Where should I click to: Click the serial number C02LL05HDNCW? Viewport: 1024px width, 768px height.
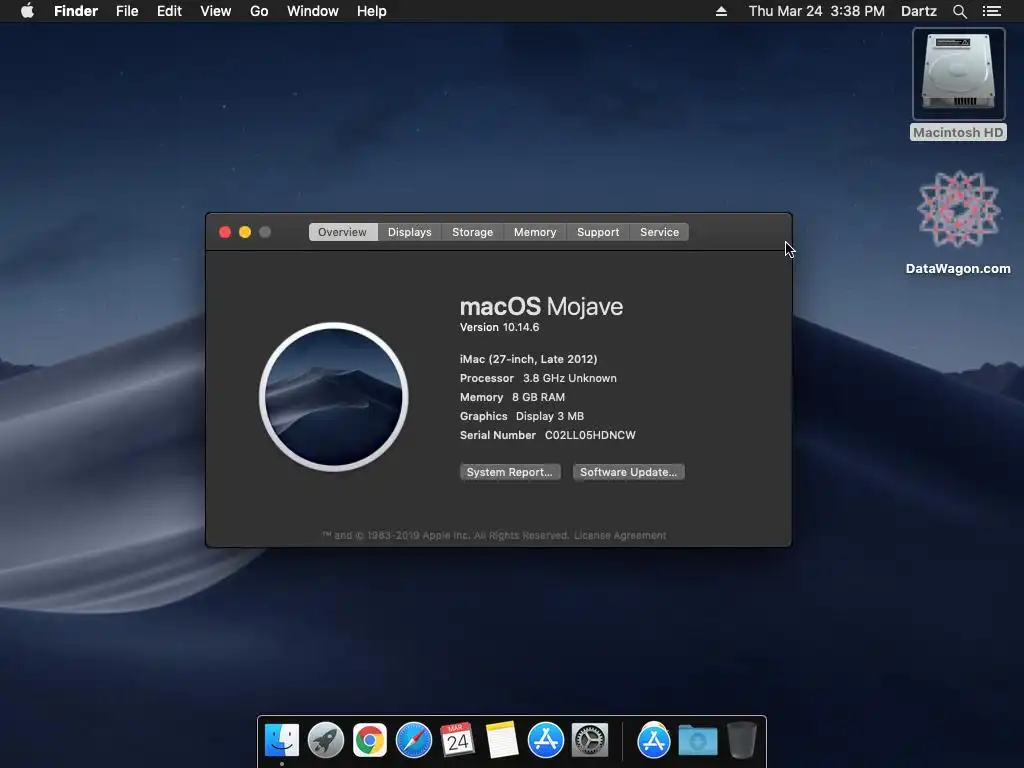590,435
